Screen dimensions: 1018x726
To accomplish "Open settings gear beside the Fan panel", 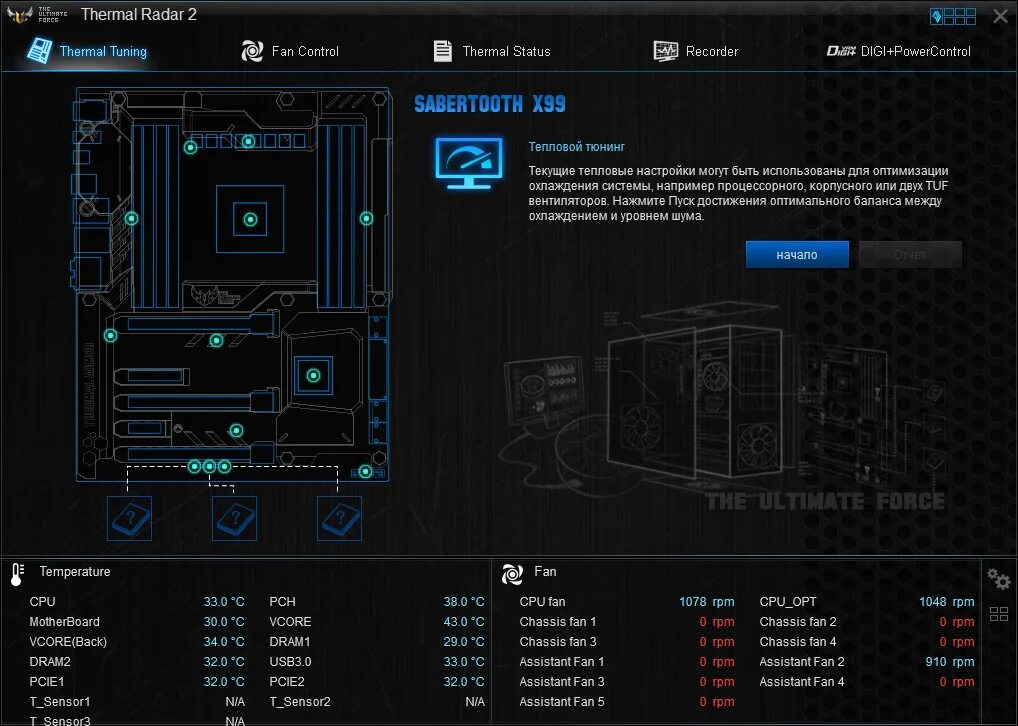I will click(x=999, y=579).
